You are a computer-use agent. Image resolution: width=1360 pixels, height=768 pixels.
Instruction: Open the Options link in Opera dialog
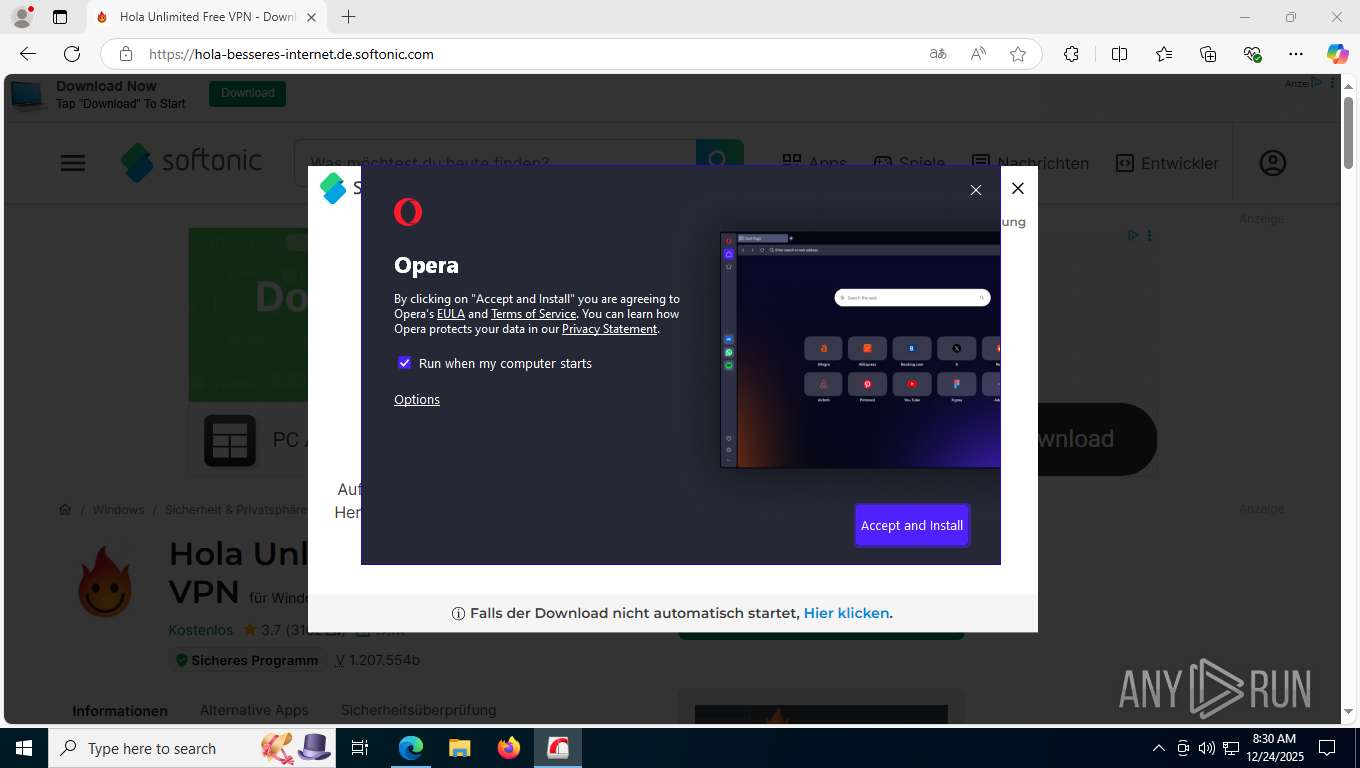(417, 399)
